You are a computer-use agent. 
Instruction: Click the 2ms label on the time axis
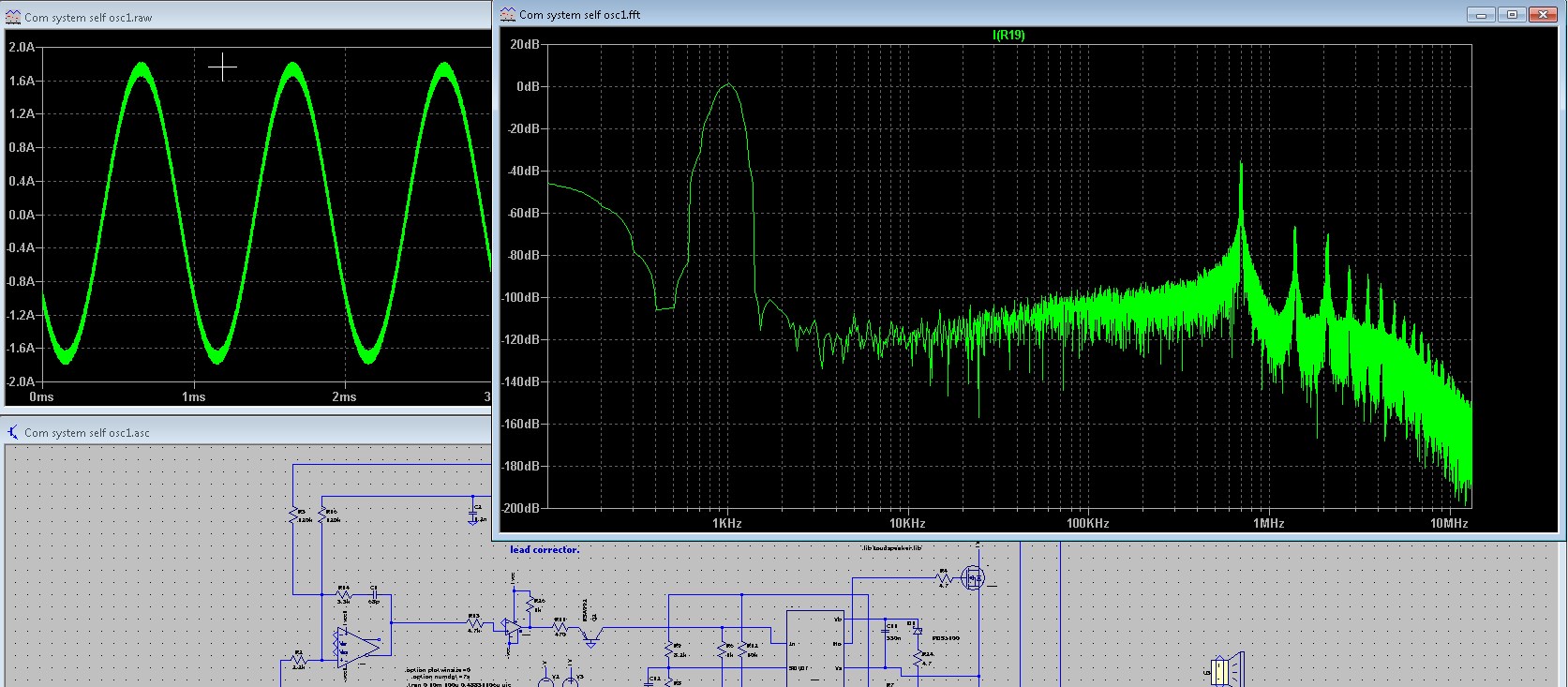coord(344,396)
